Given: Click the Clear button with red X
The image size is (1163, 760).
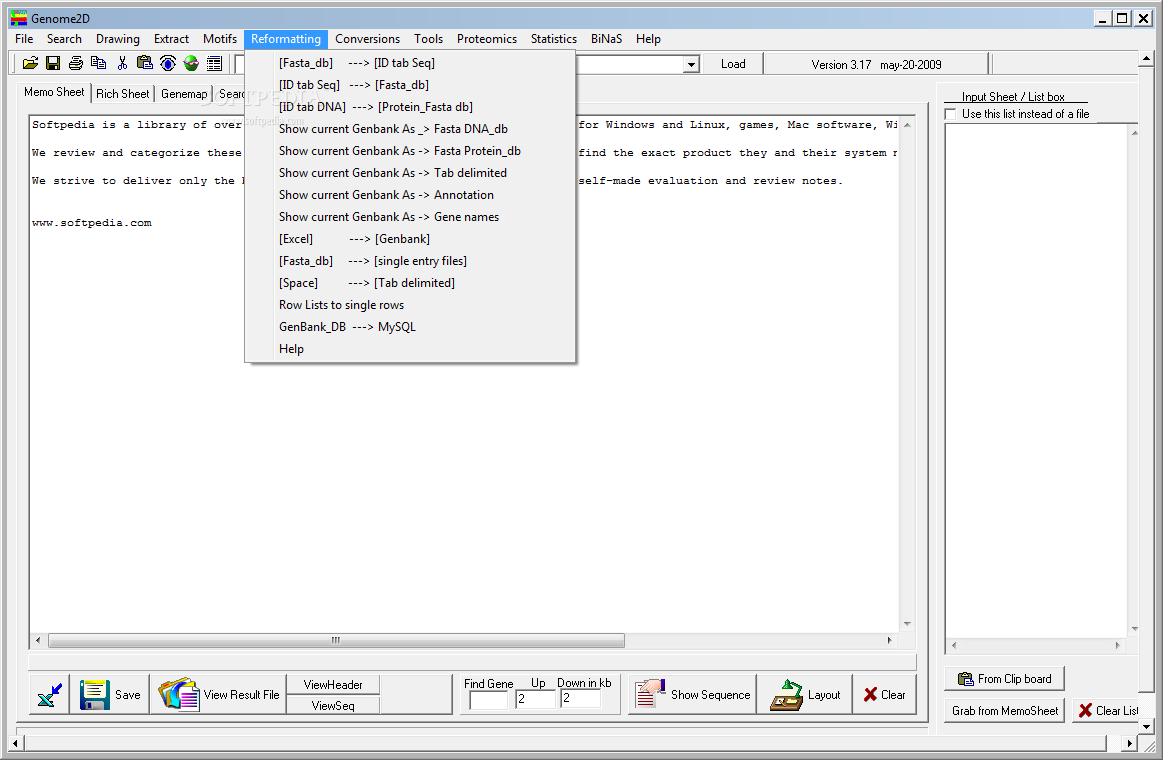Looking at the screenshot, I should pyautogui.click(x=885, y=695).
